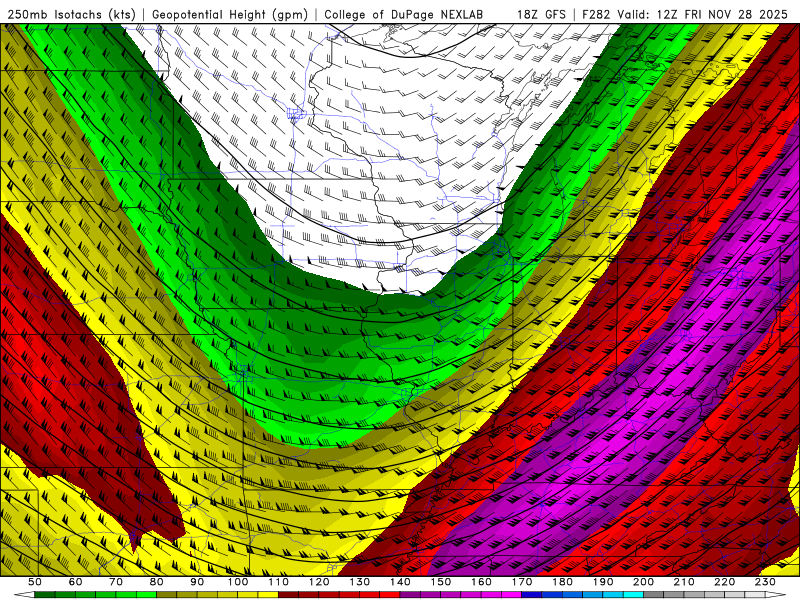Click the "College of DuPage NEXLAB" label
This screenshot has width=800, height=600.
(x=404, y=14)
